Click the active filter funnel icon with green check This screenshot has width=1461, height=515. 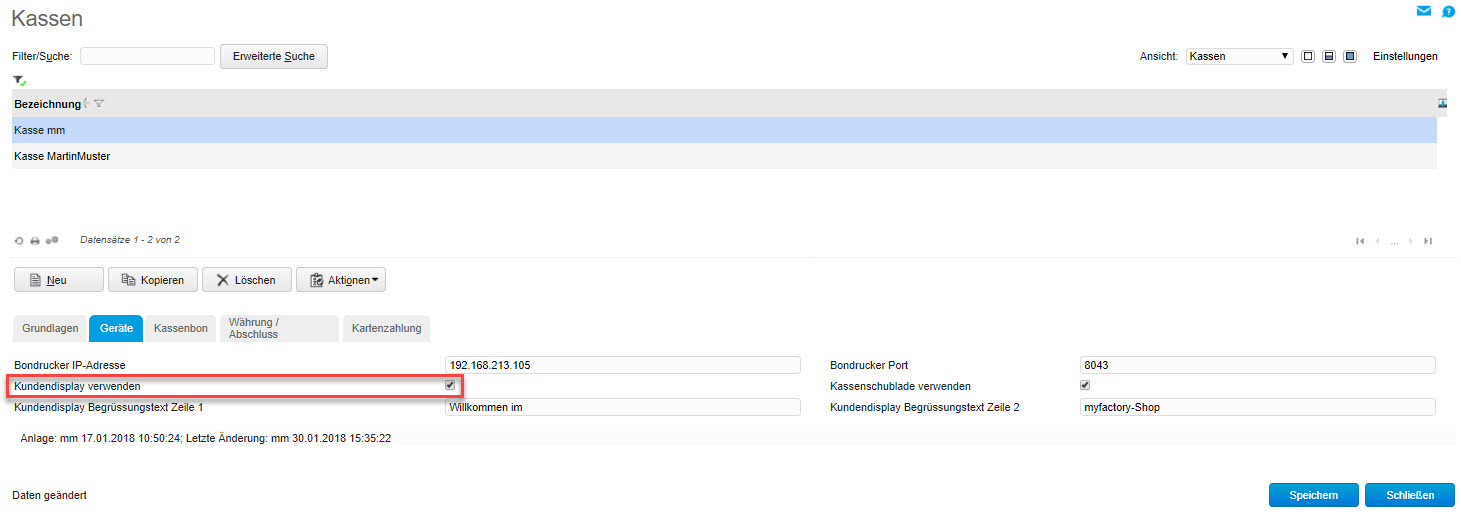click(x=19, y=80)
